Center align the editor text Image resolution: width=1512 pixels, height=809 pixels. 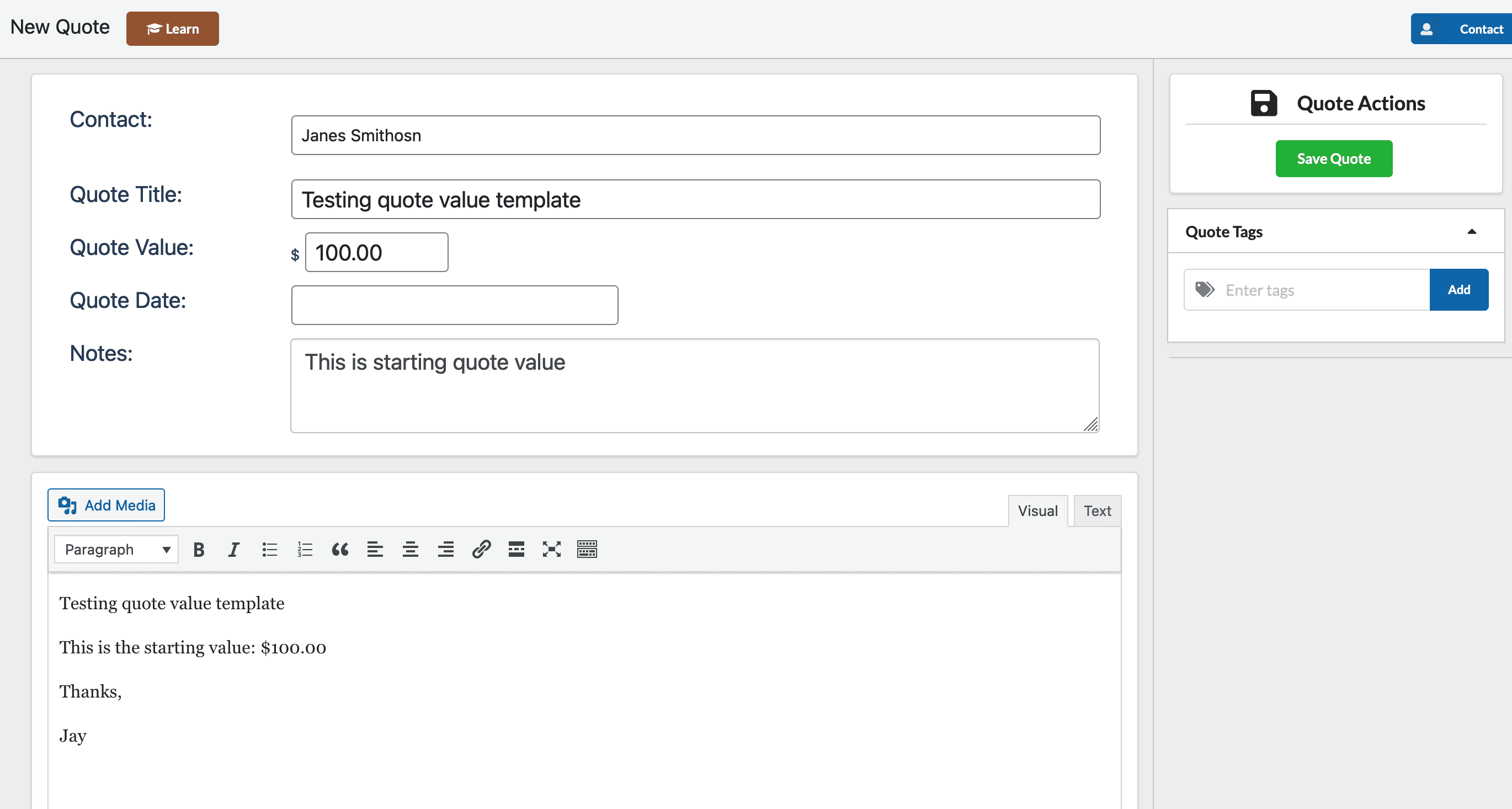coord(411,550)
